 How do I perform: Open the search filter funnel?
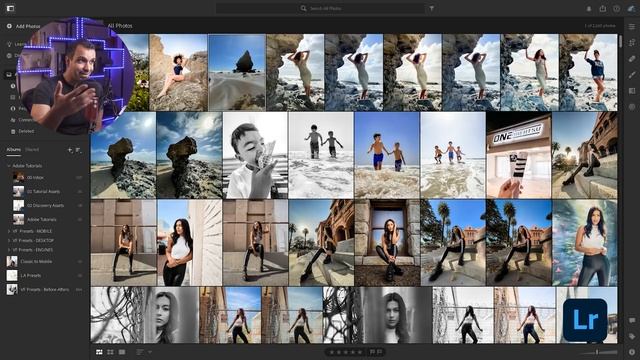click(x=431, y=8)
